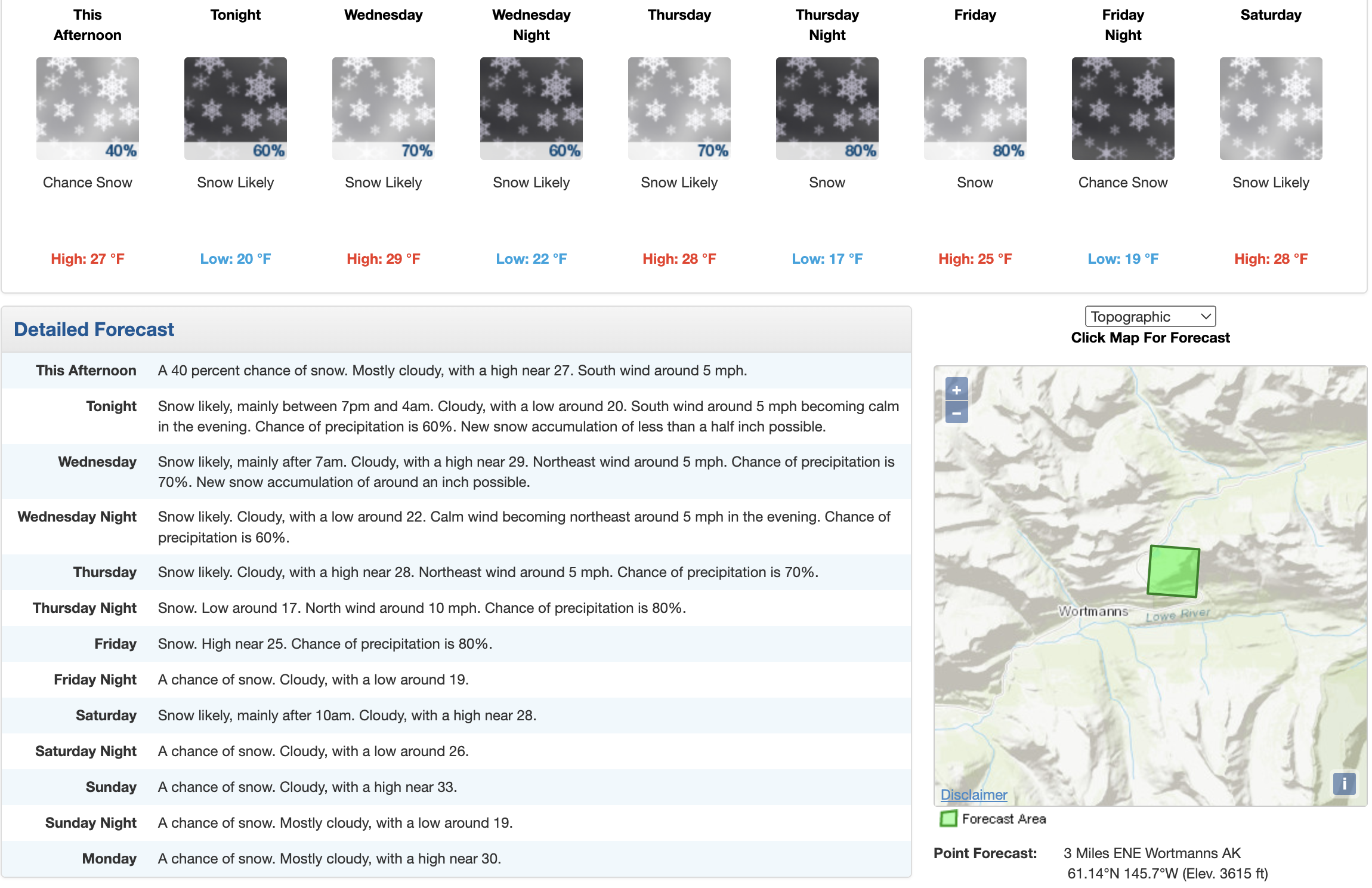1372x888 pixels.
Task: Click the 'Low: 22 °F' temperature text
Action: click(532, 259)
